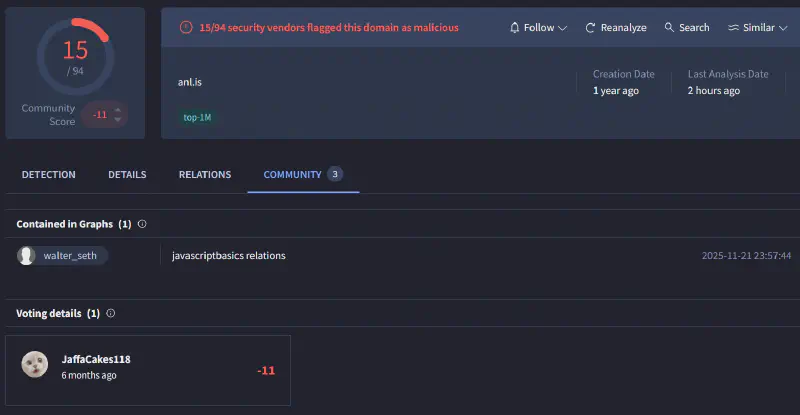Image resolution: width=800 pixels, height=415 pixels.
Task: Click the '6 months ago' vote time
Action: click(89, 375)
